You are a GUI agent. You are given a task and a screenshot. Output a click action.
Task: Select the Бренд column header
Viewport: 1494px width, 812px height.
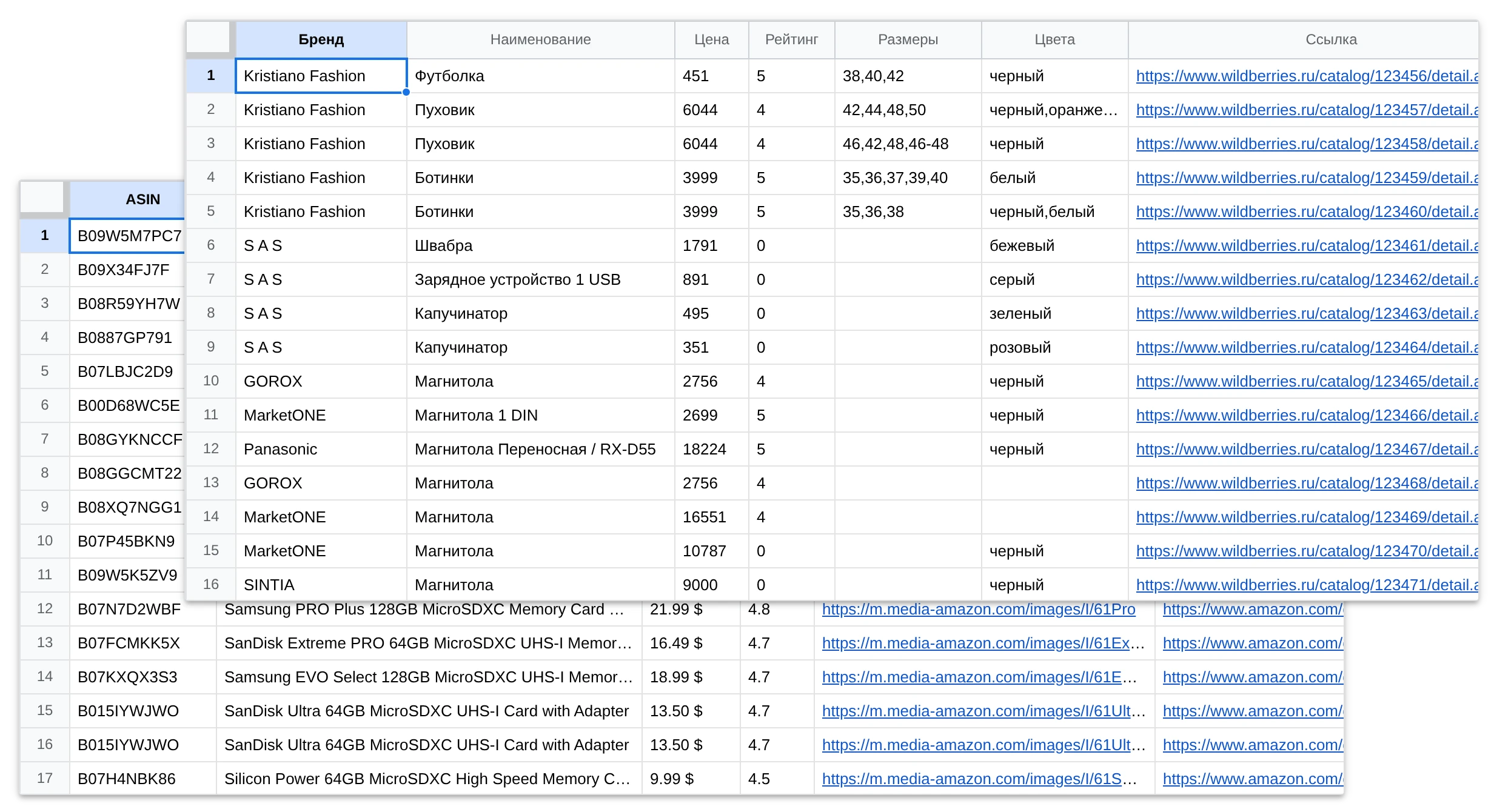[321, 39]
